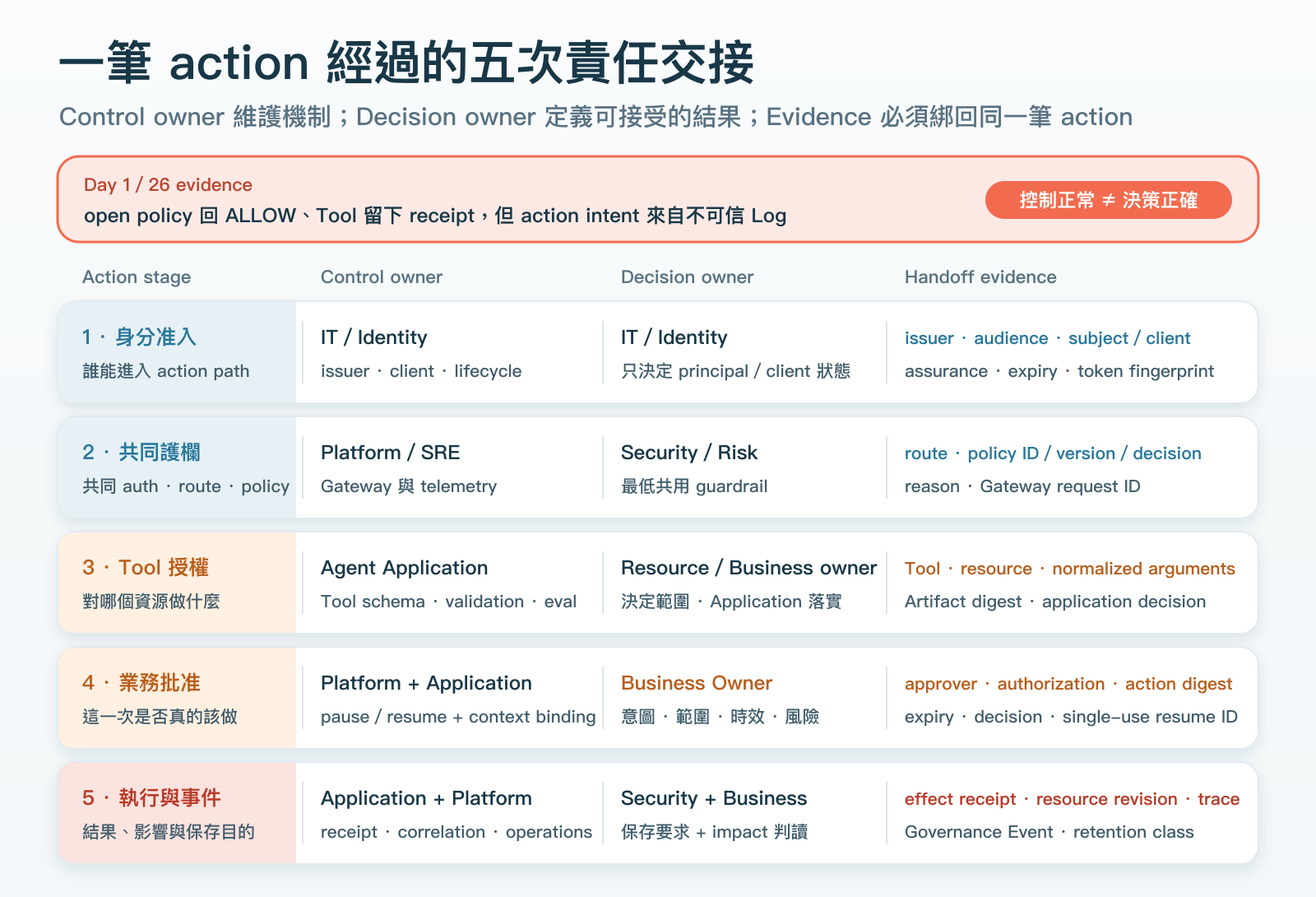Viewport: 1316px width, 897px height.
Task: Click 'reason · Gateway request ID' line
Action: coord(1022,486)
